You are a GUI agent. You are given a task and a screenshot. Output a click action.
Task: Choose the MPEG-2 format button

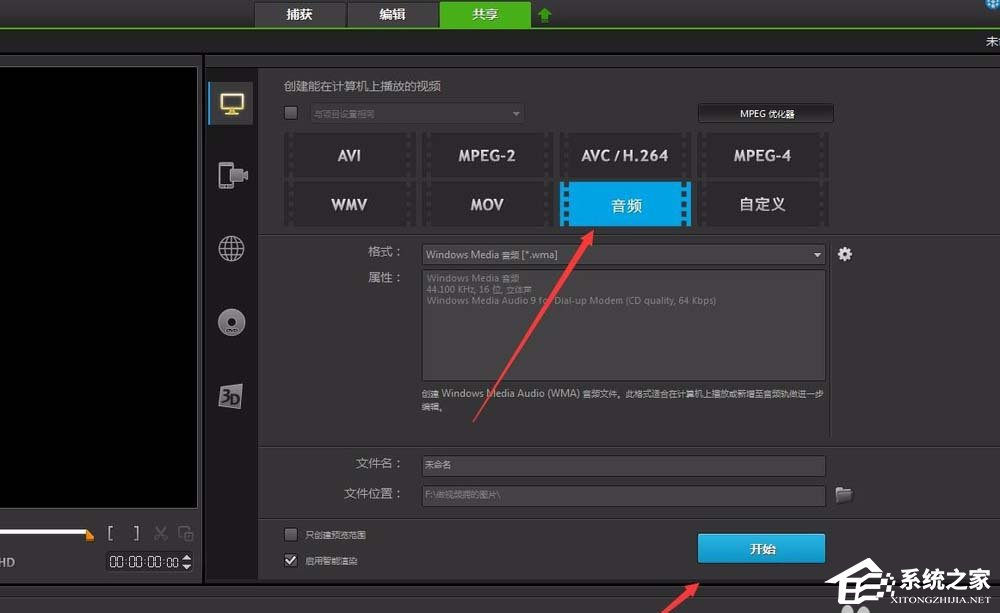pos(487,156)
